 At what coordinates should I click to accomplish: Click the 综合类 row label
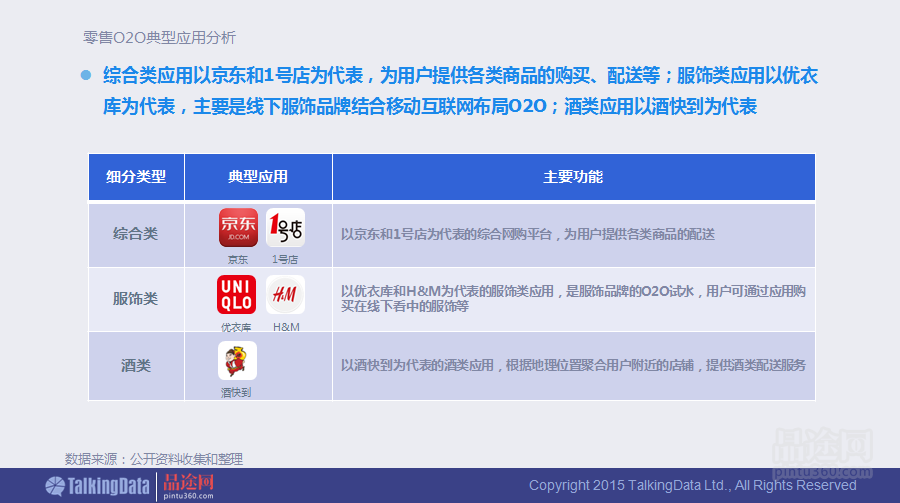(135, 234)
